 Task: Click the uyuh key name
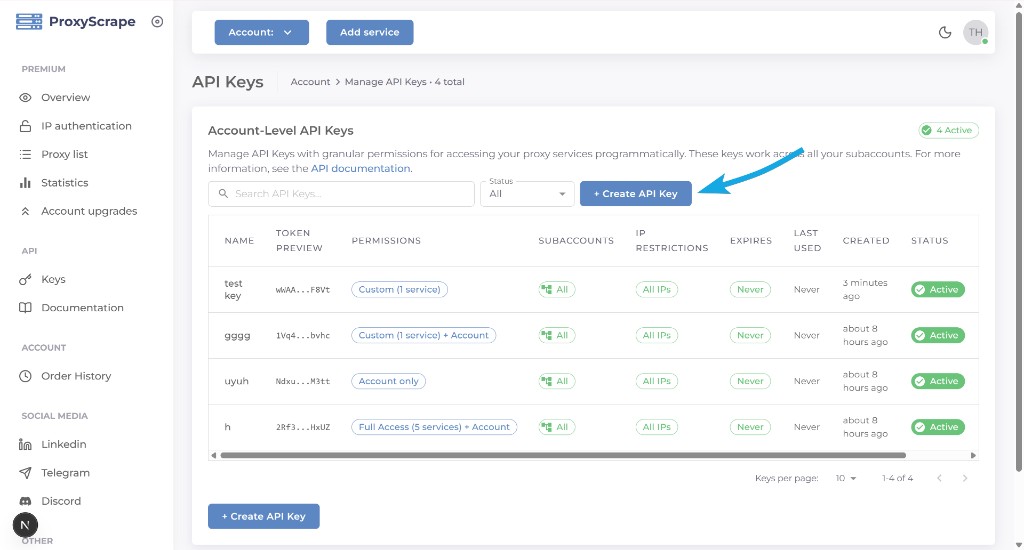click(x=236, y=381)
